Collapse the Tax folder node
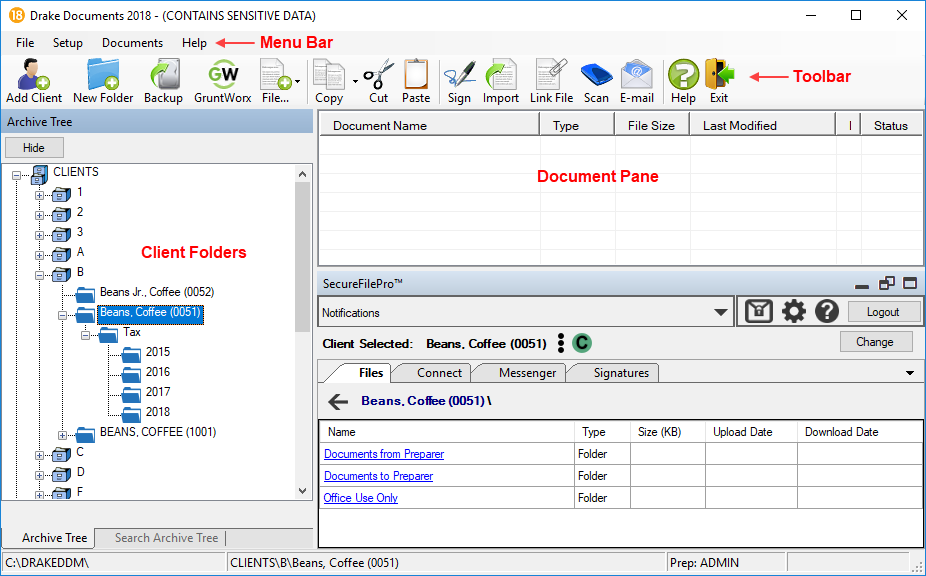The width and height of the screenshot is (926, 576). (x=85, y=336)
